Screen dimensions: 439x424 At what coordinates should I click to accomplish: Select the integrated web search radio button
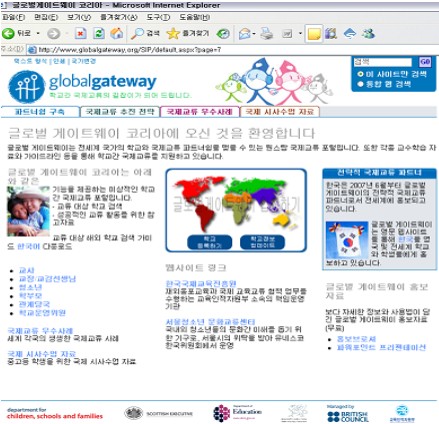[x=360, y=84]
